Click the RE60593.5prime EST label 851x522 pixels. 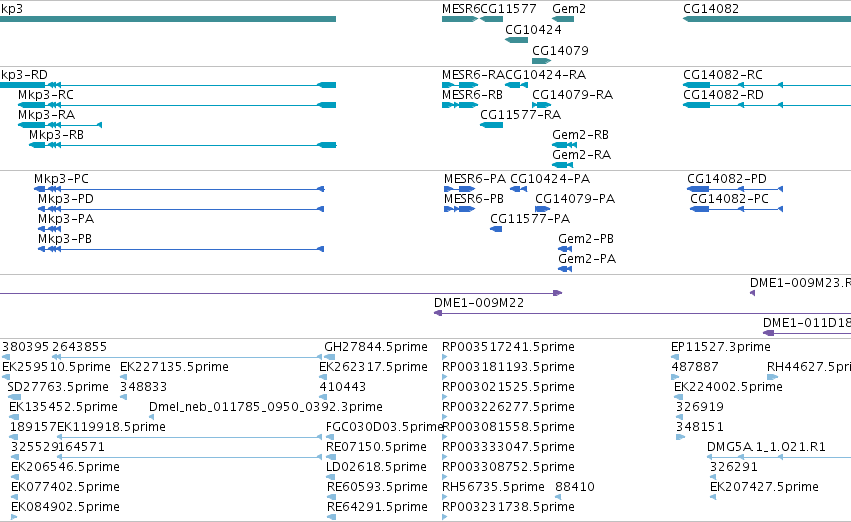(x=377, y=487)
